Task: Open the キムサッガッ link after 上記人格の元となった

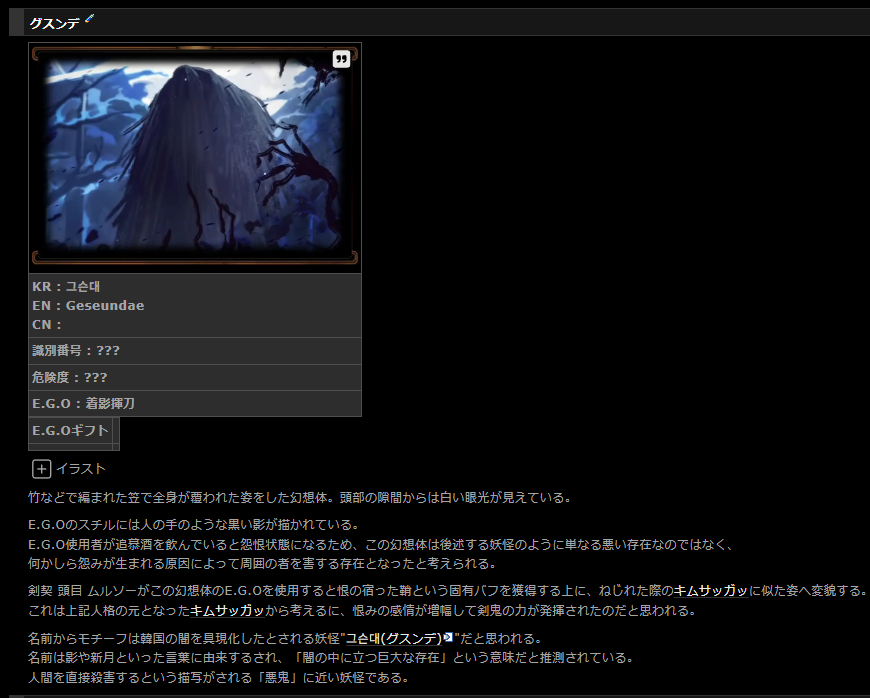Action: pyautogui.click(x=227, y=611)
